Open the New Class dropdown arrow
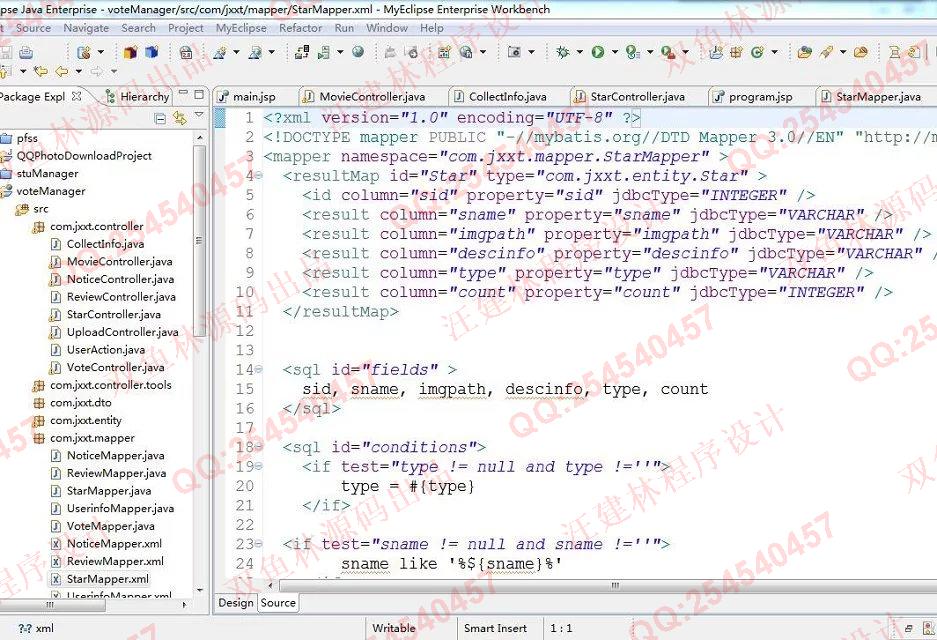 click(774, 53)
